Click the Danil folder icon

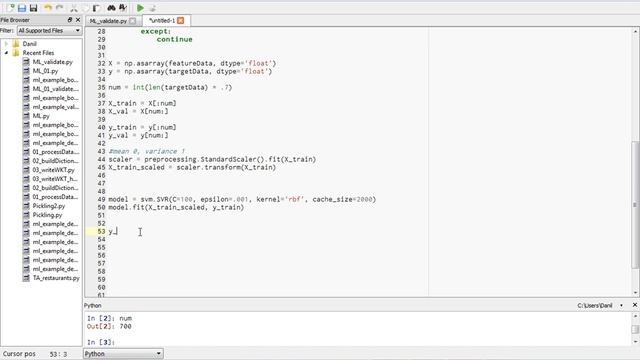click(16, 44)
